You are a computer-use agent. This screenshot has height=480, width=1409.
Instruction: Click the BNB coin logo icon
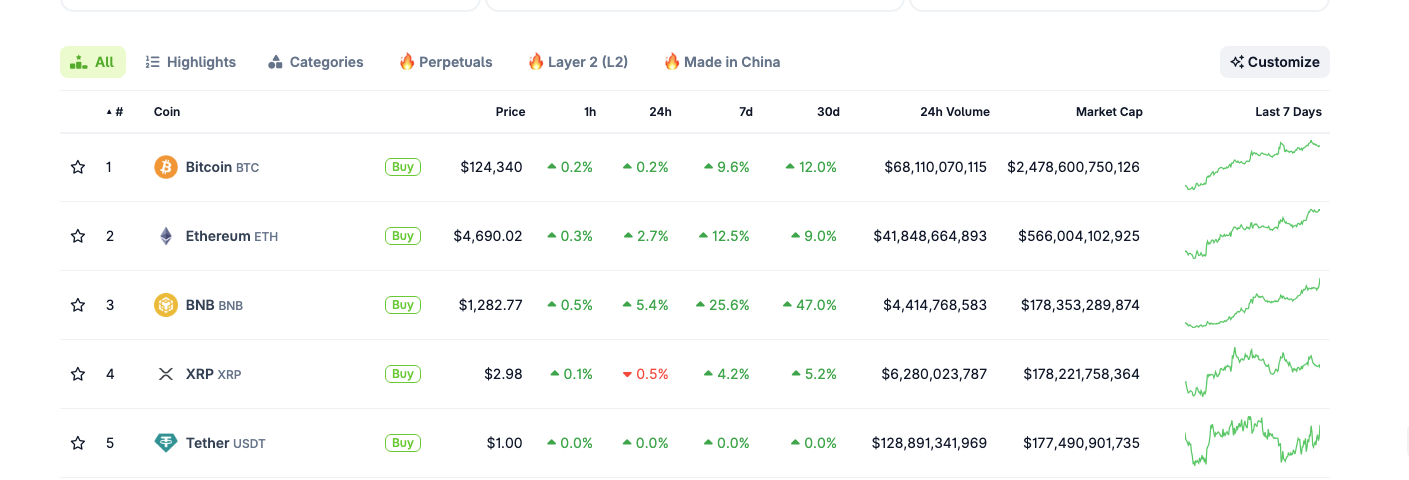(x=166, y=305)
